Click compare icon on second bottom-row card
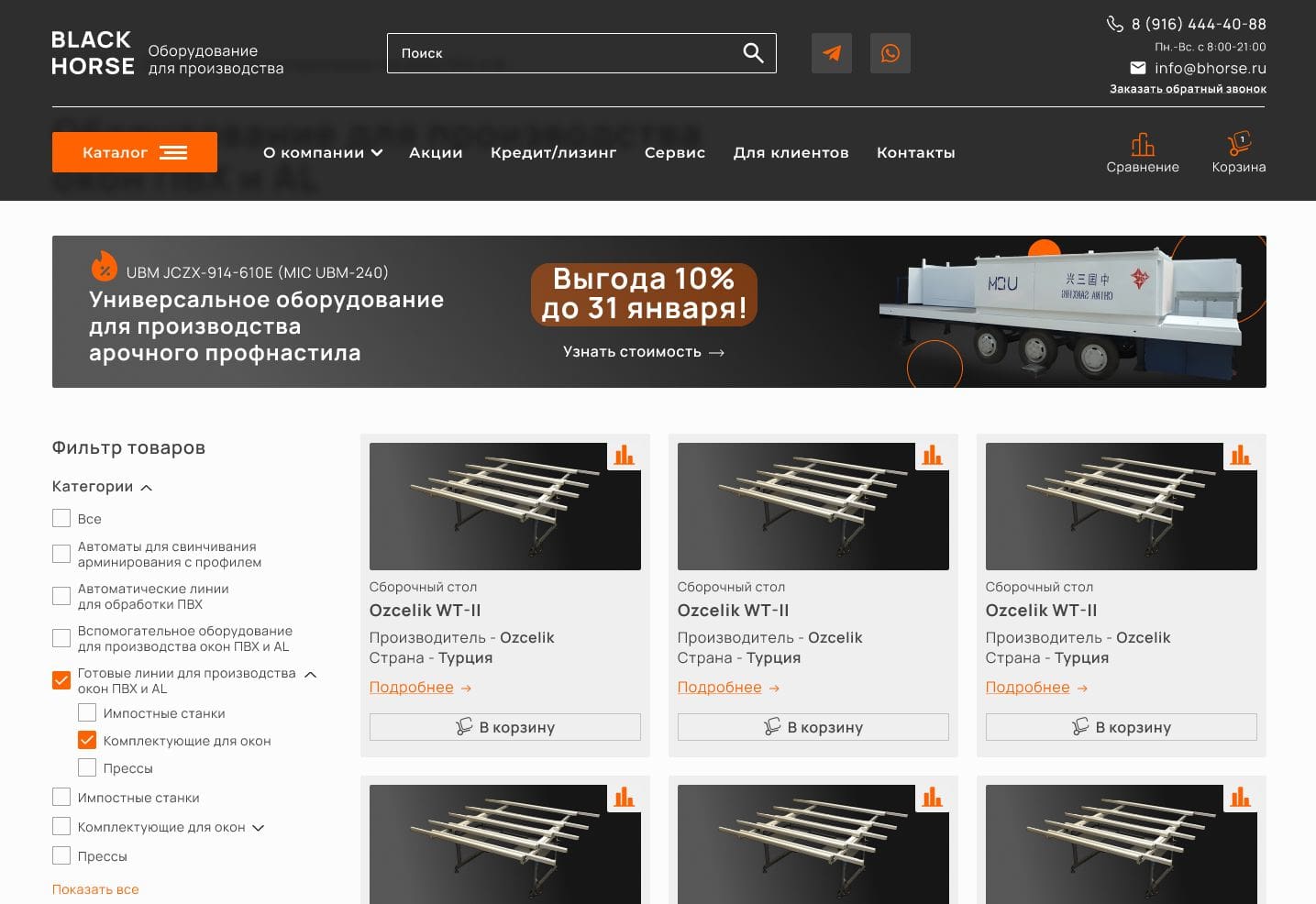The width and height of the screenshot is (1316, 904). coord(933,798)
